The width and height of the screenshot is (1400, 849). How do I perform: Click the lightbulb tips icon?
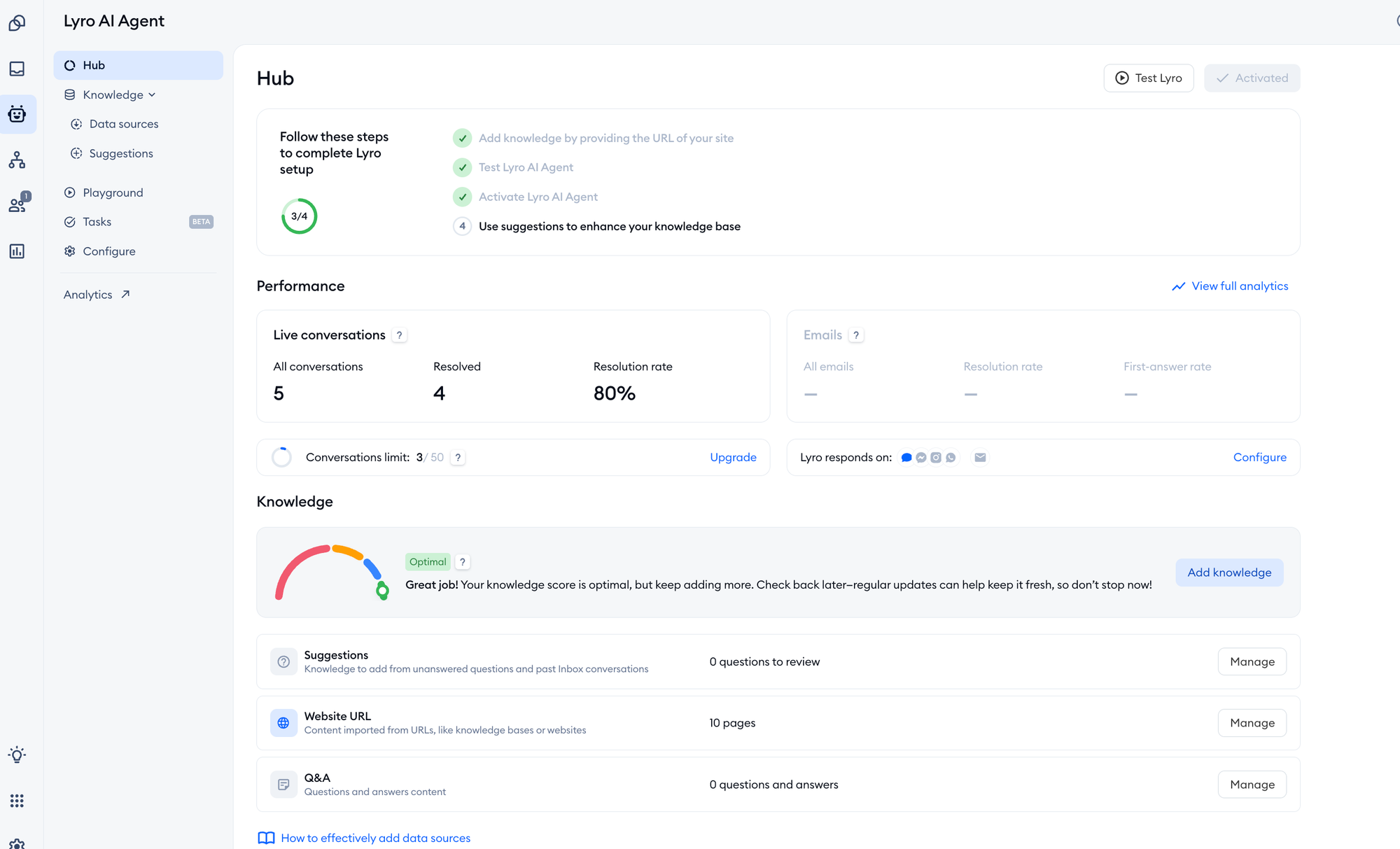pyautogui.click(x=17, y=755)
